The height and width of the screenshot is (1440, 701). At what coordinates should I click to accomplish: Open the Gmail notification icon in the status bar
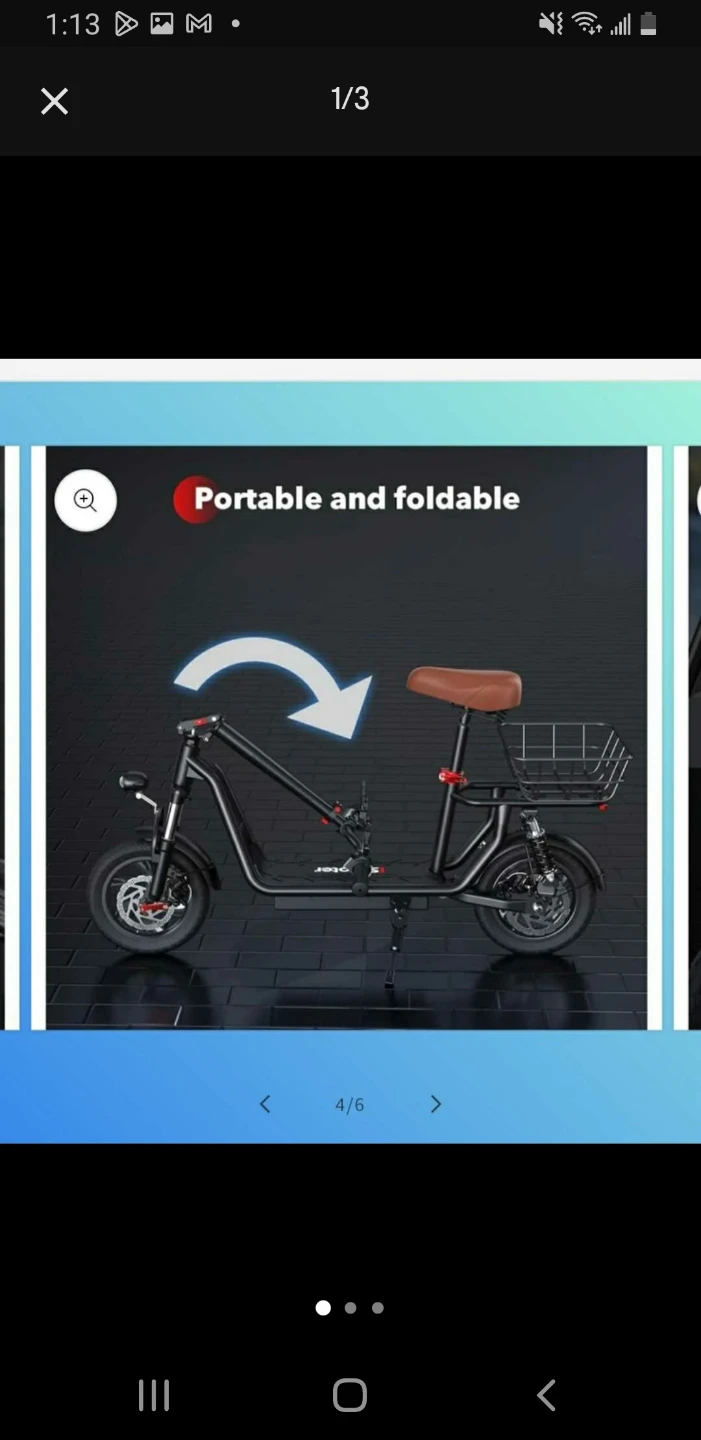199,24
